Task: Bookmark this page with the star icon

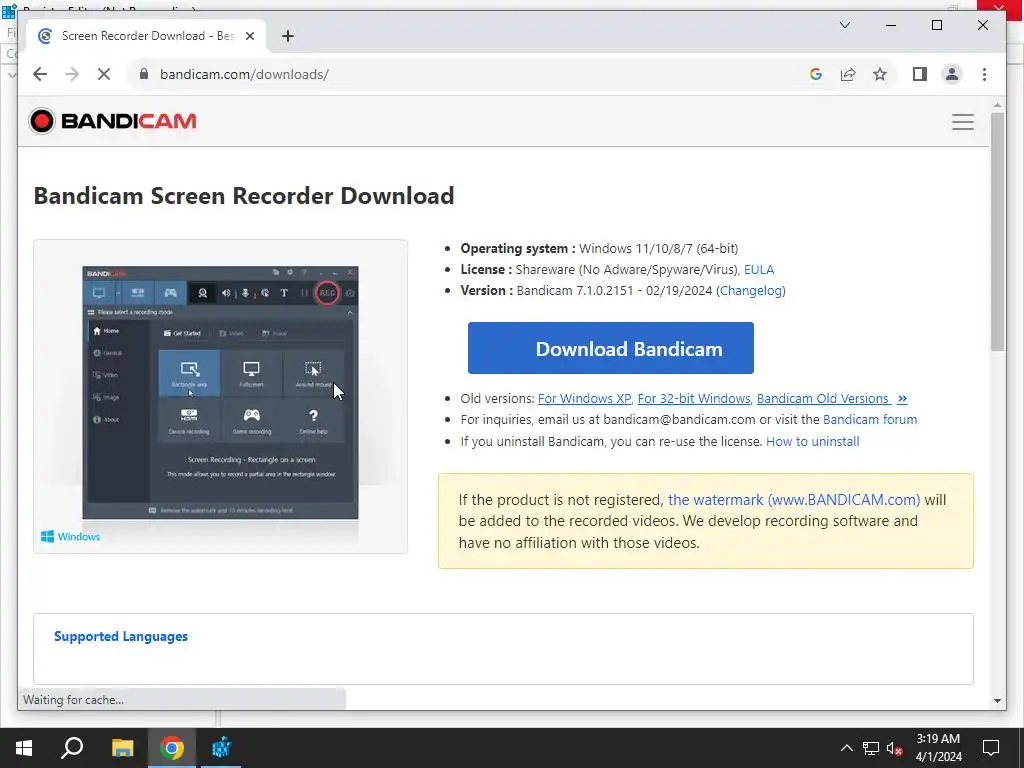Action: (880, 74)
